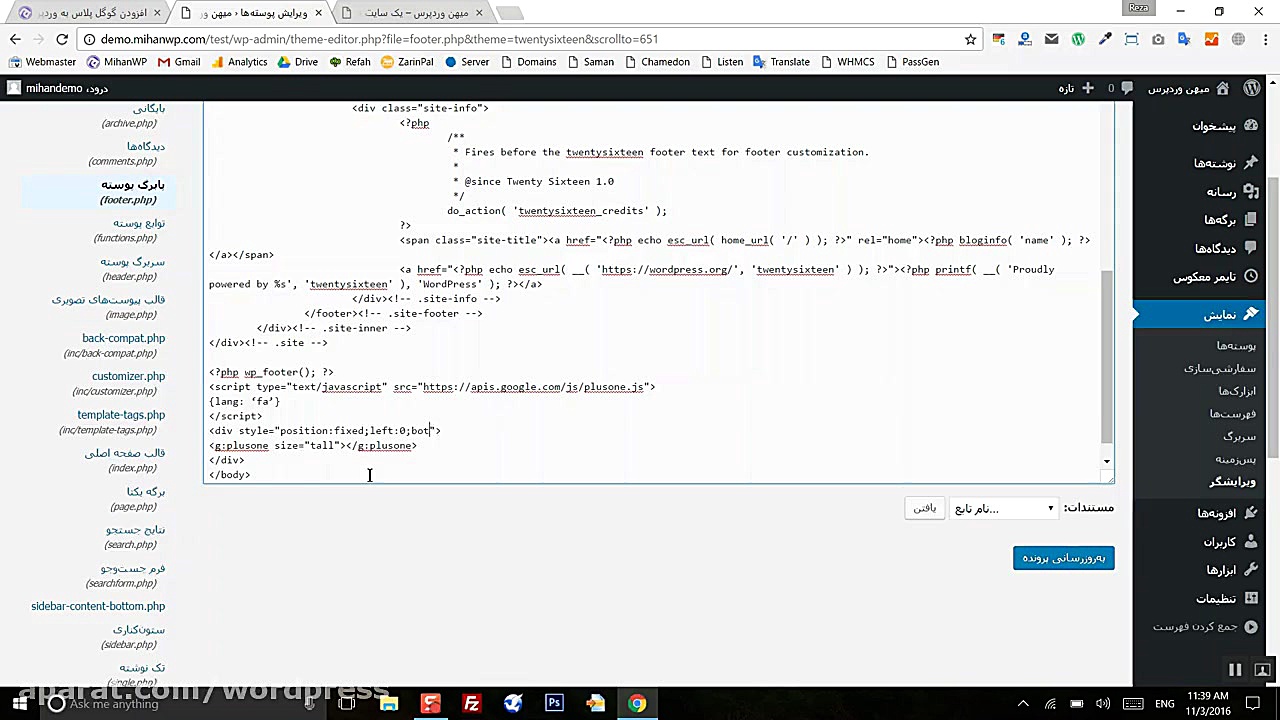Open the Gmail bookmark

[x=179, y=62]
